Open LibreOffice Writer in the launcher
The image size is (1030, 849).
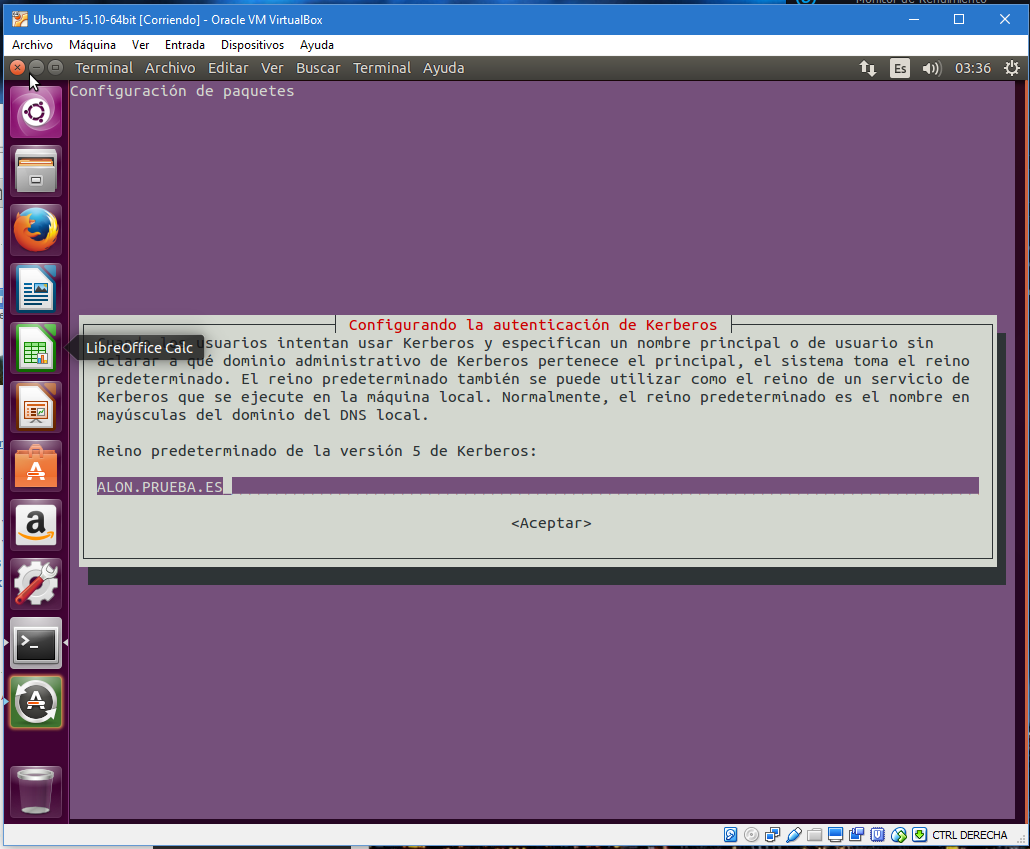click(x=36, y=289)
